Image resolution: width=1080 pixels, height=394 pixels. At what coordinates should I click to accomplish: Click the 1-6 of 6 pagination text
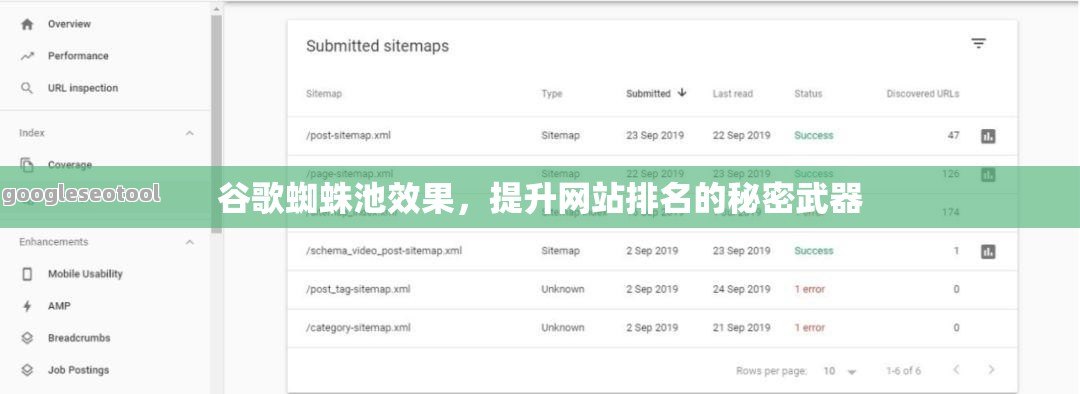click(904, 371)
